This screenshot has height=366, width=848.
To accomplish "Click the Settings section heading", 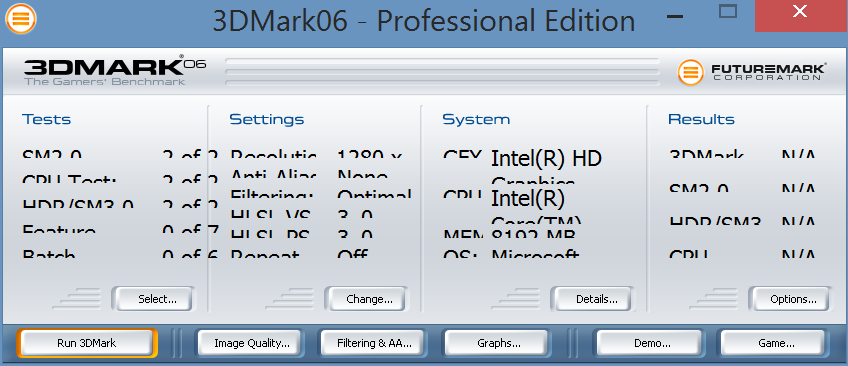I will coord(267,119).
